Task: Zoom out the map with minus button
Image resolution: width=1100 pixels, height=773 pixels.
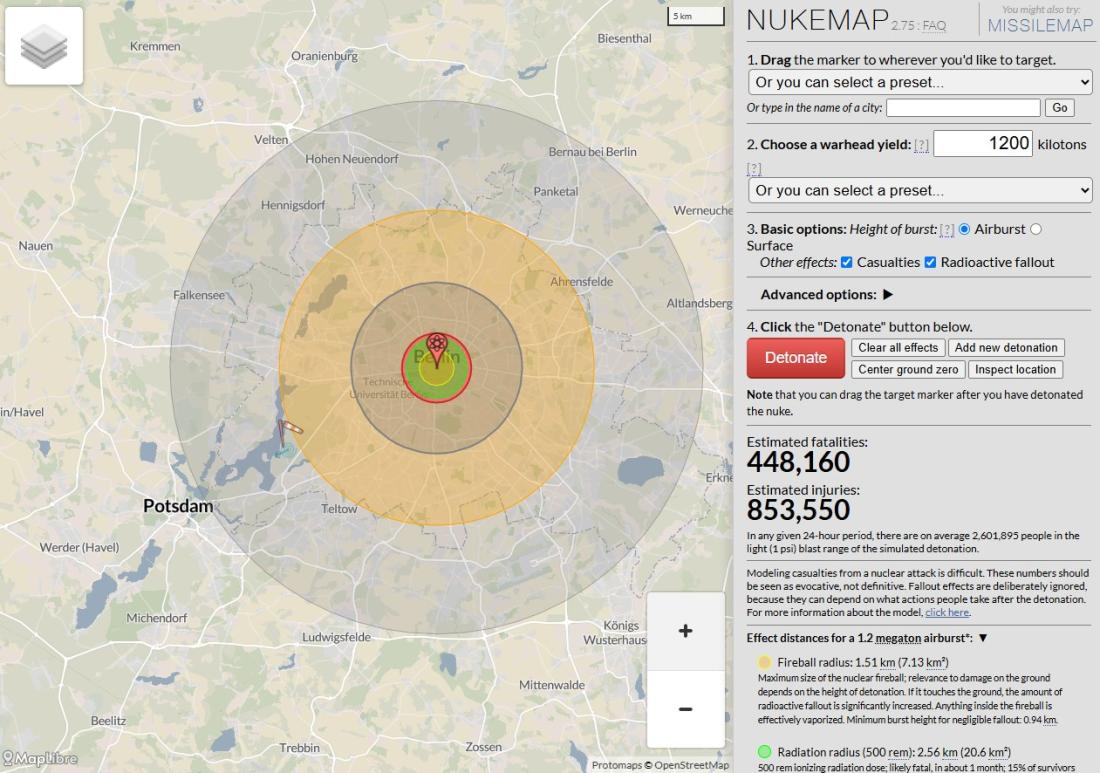Action: click(685, 708)
